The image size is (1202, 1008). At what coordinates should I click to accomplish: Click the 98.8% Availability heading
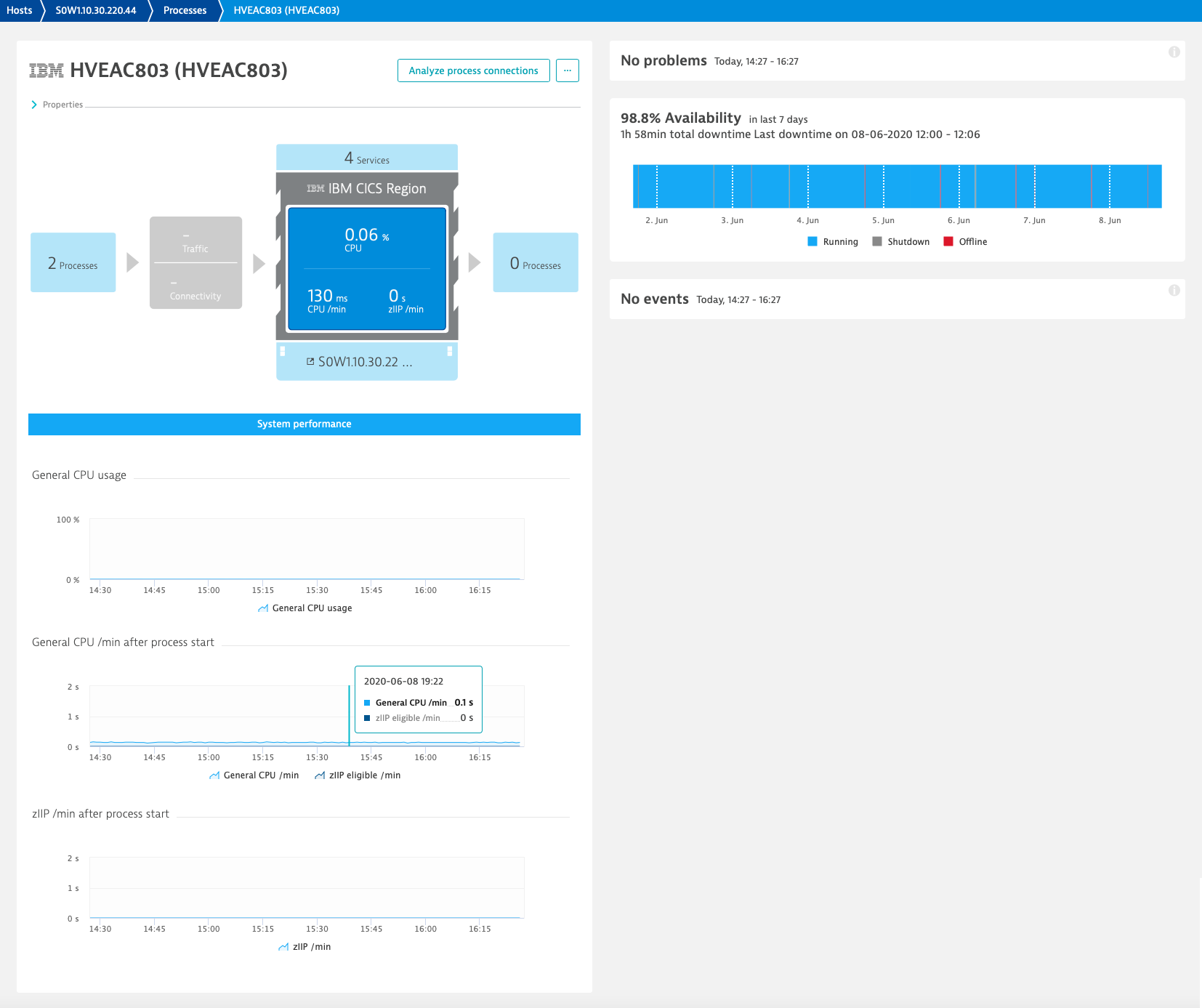pyautogui.click(x=681, y=118)
